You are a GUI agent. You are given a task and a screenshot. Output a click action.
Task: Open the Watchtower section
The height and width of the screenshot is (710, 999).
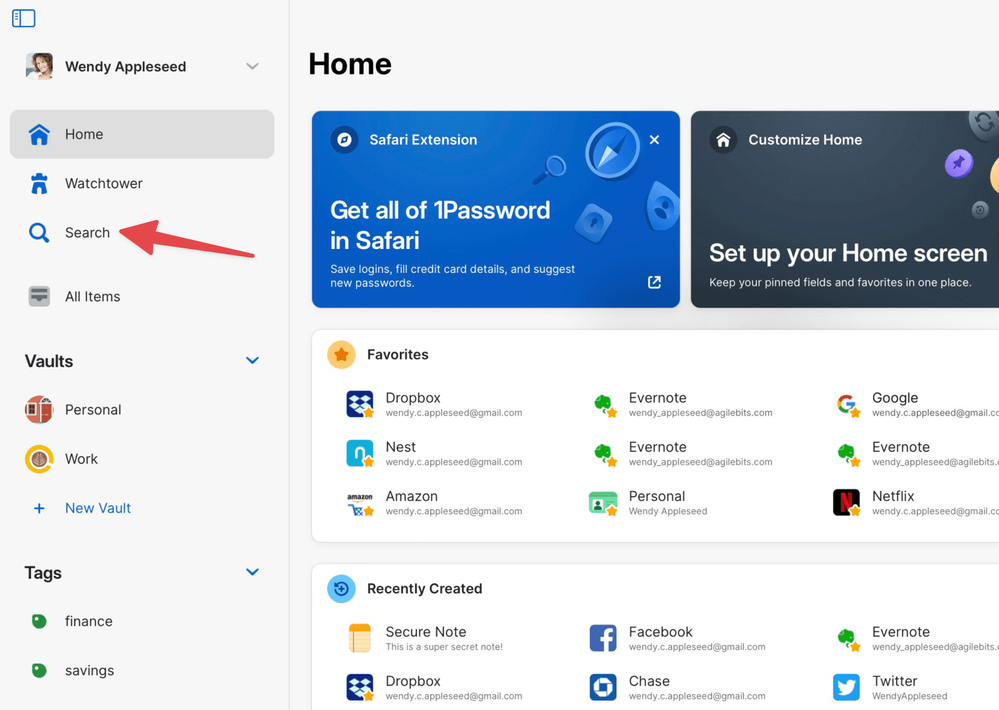point(103,183)
